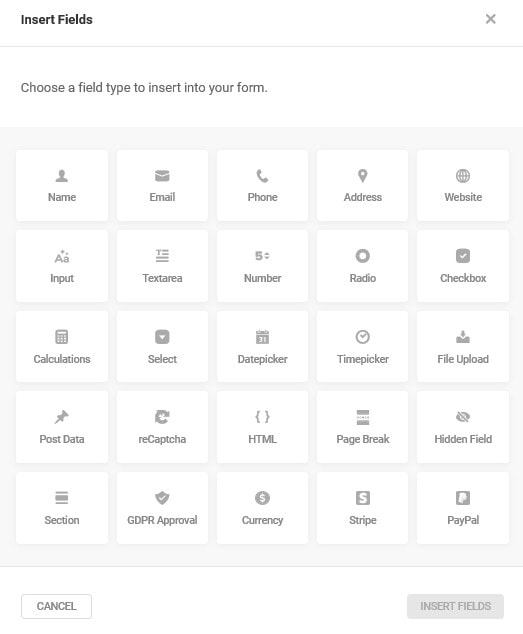
Task: Choose the Calculations field tile
Action: click(x=62, y=347)
